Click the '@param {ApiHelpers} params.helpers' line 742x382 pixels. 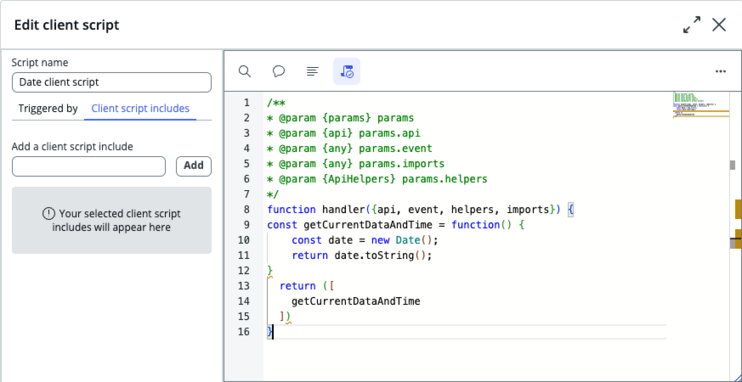(377, 179)
